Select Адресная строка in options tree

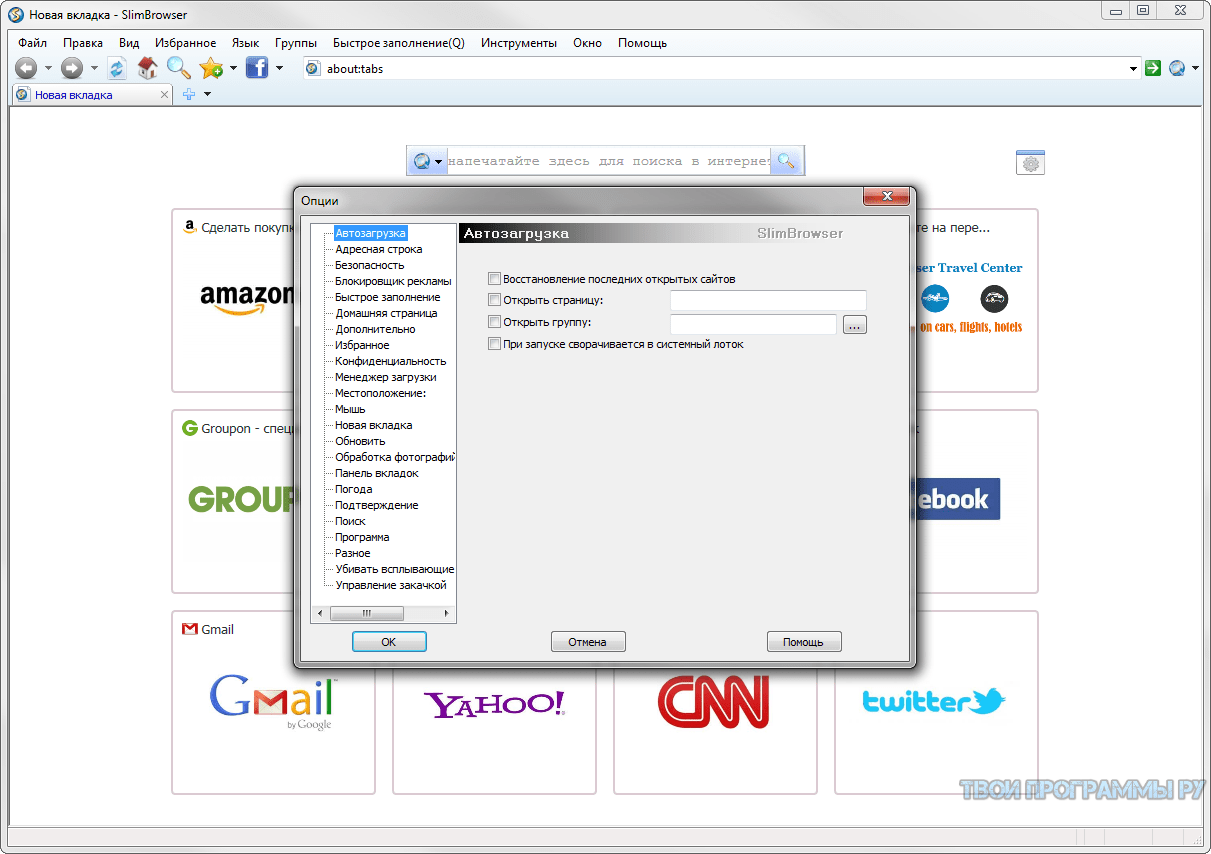[379, 249]
